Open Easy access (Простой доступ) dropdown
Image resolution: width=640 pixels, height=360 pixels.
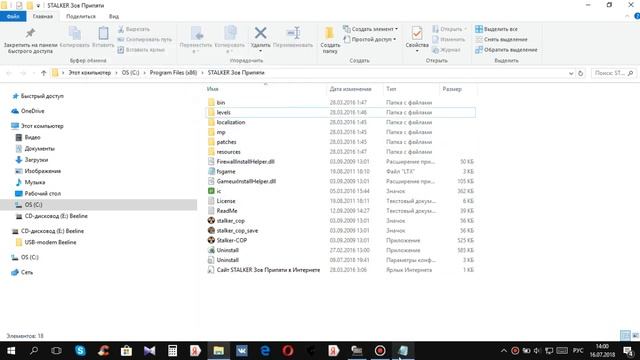369,39
